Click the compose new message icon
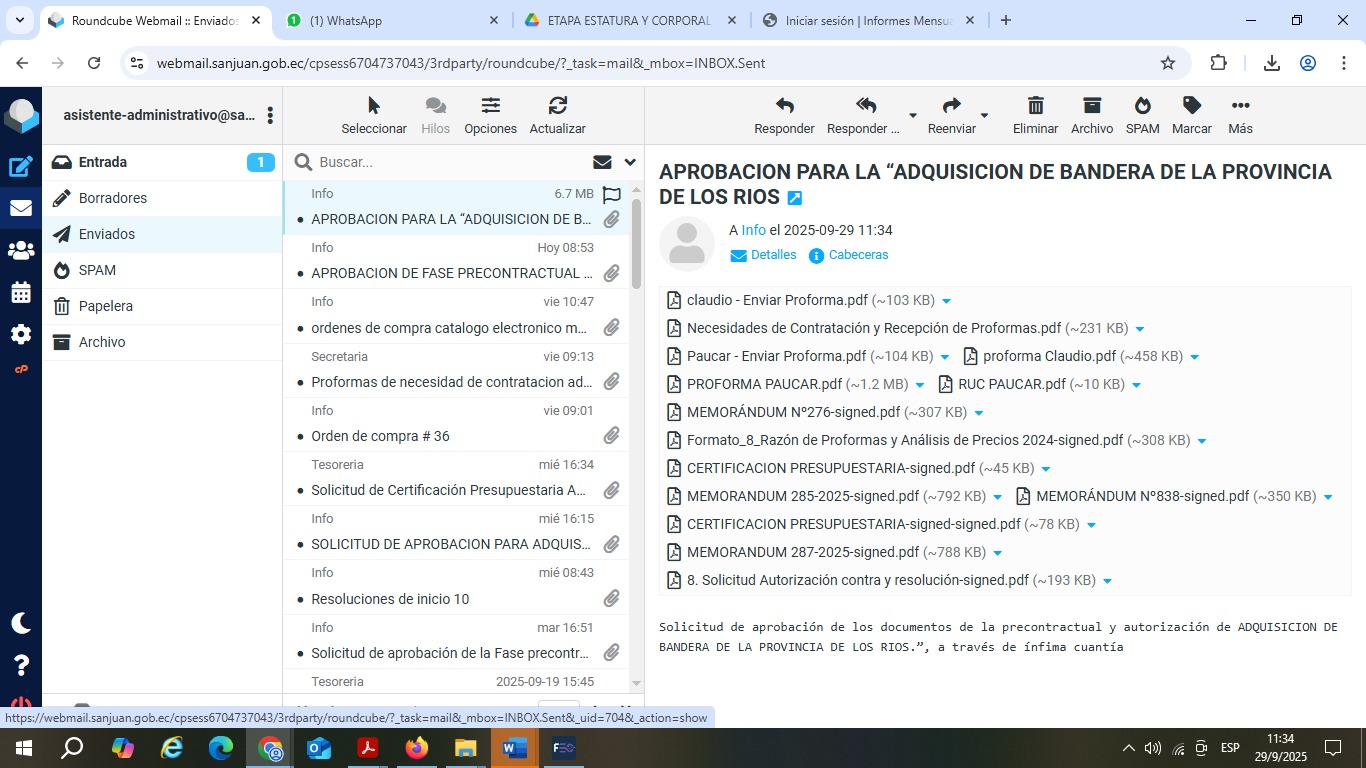 click(21, 167)
